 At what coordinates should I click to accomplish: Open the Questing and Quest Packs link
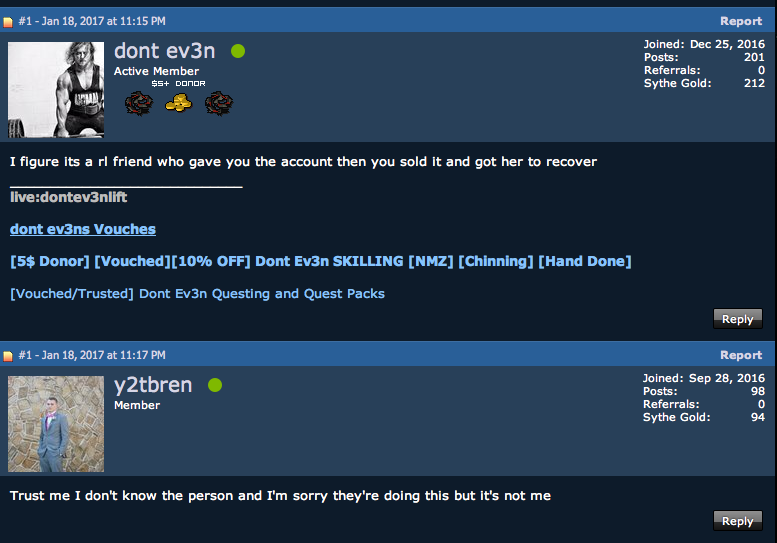click(x=197, y=294)
